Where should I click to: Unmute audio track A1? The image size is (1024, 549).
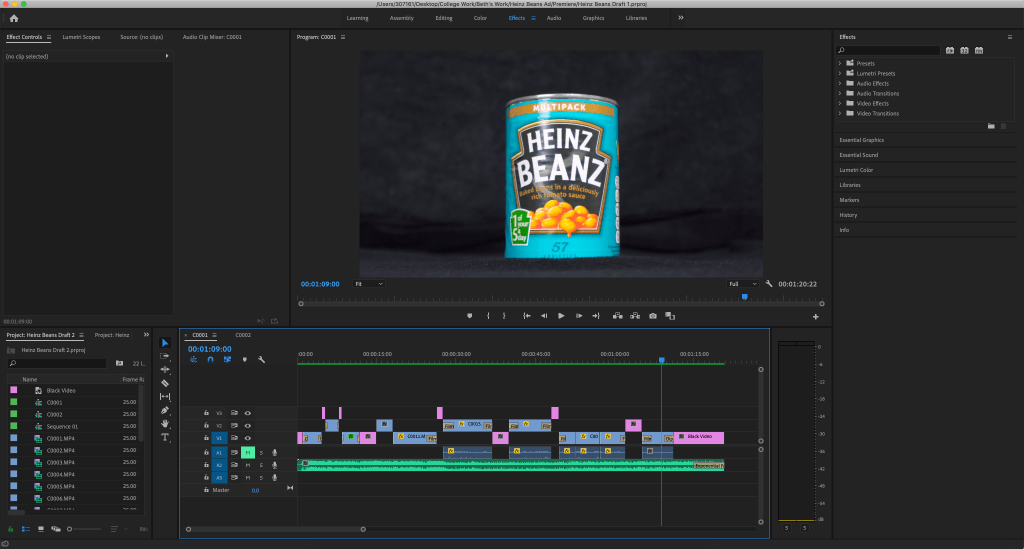[x=247, y=452]
